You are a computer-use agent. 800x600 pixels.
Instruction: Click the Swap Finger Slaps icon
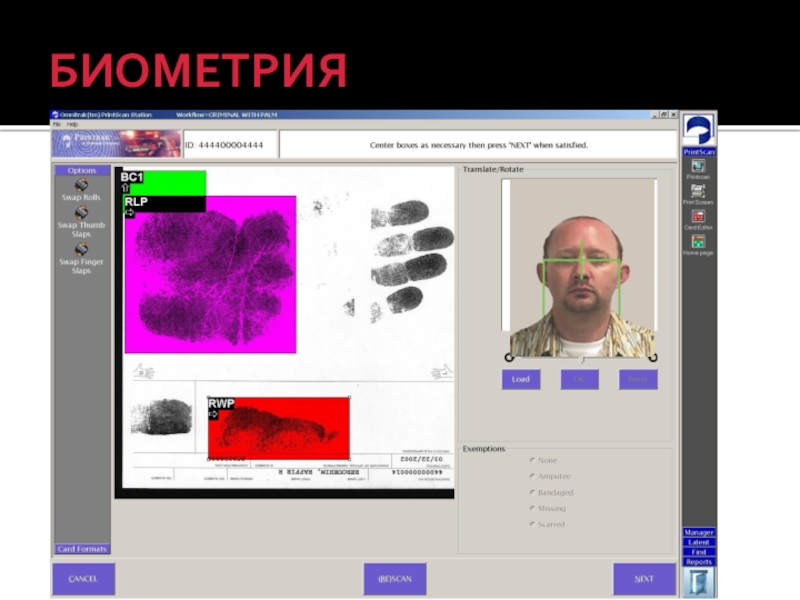(81, 249)
